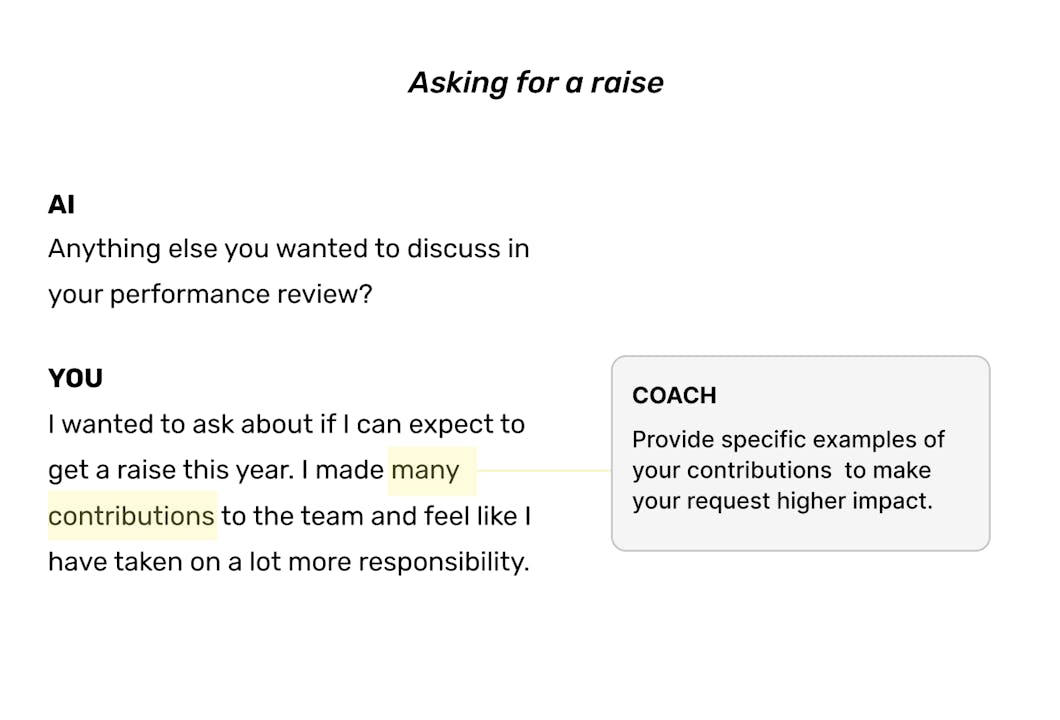Click the 'Asking for a raise' title
1060x720 pixels.
[535, 82]
